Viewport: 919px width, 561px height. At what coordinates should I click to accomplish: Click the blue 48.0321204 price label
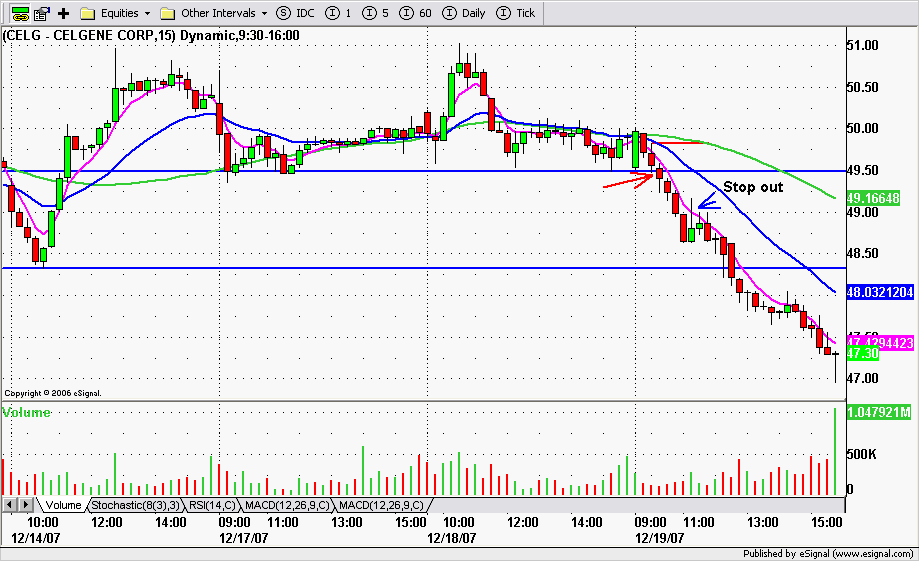(x=880, y=292)
